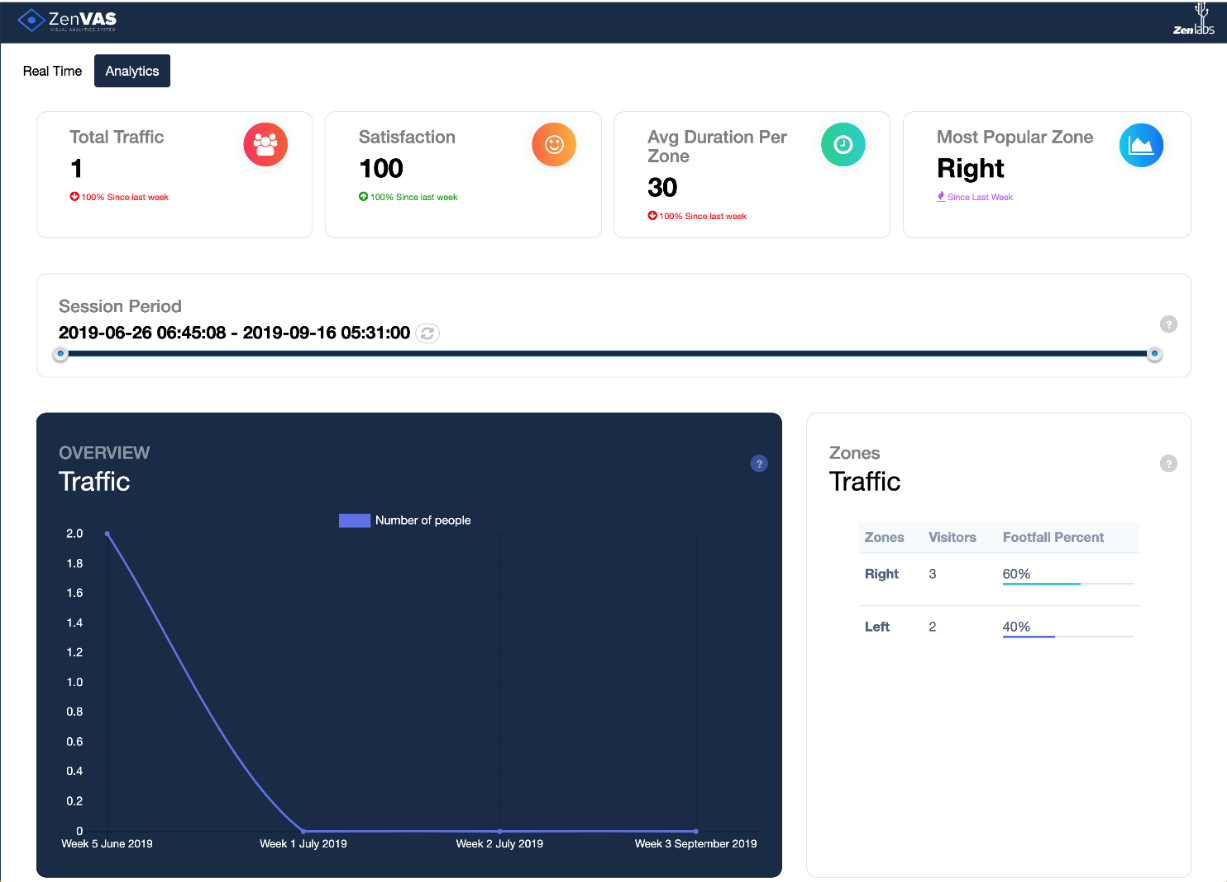Click the chart data point at Week 3 September 2019
1227x882 pixels.
pos(696,831)
